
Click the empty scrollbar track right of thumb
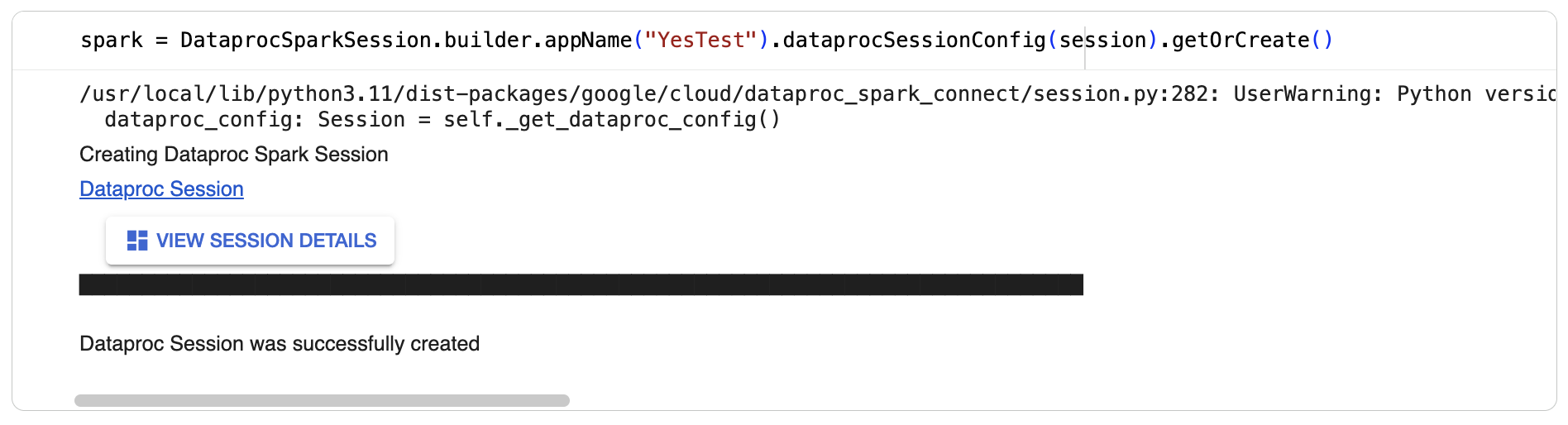click(x=992, y=401)
